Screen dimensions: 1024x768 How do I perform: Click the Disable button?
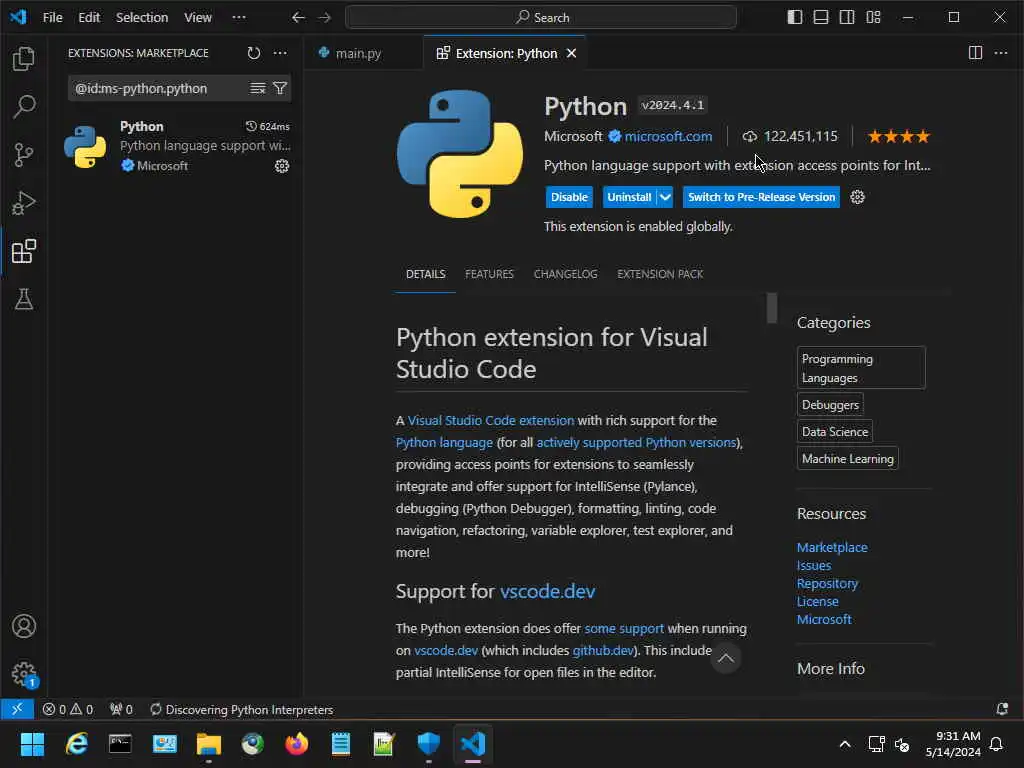pyautogui.click(x=569, y=197)
